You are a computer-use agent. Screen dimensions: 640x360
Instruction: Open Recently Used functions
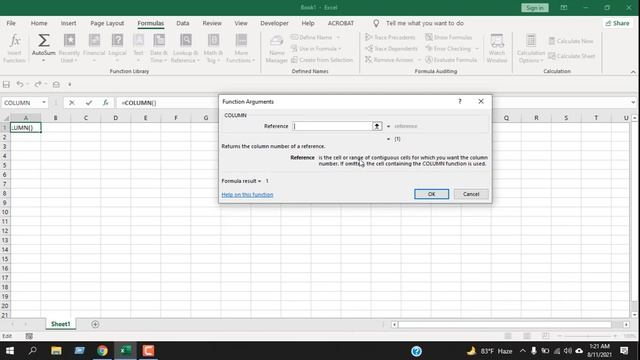(x=69, y=48)
